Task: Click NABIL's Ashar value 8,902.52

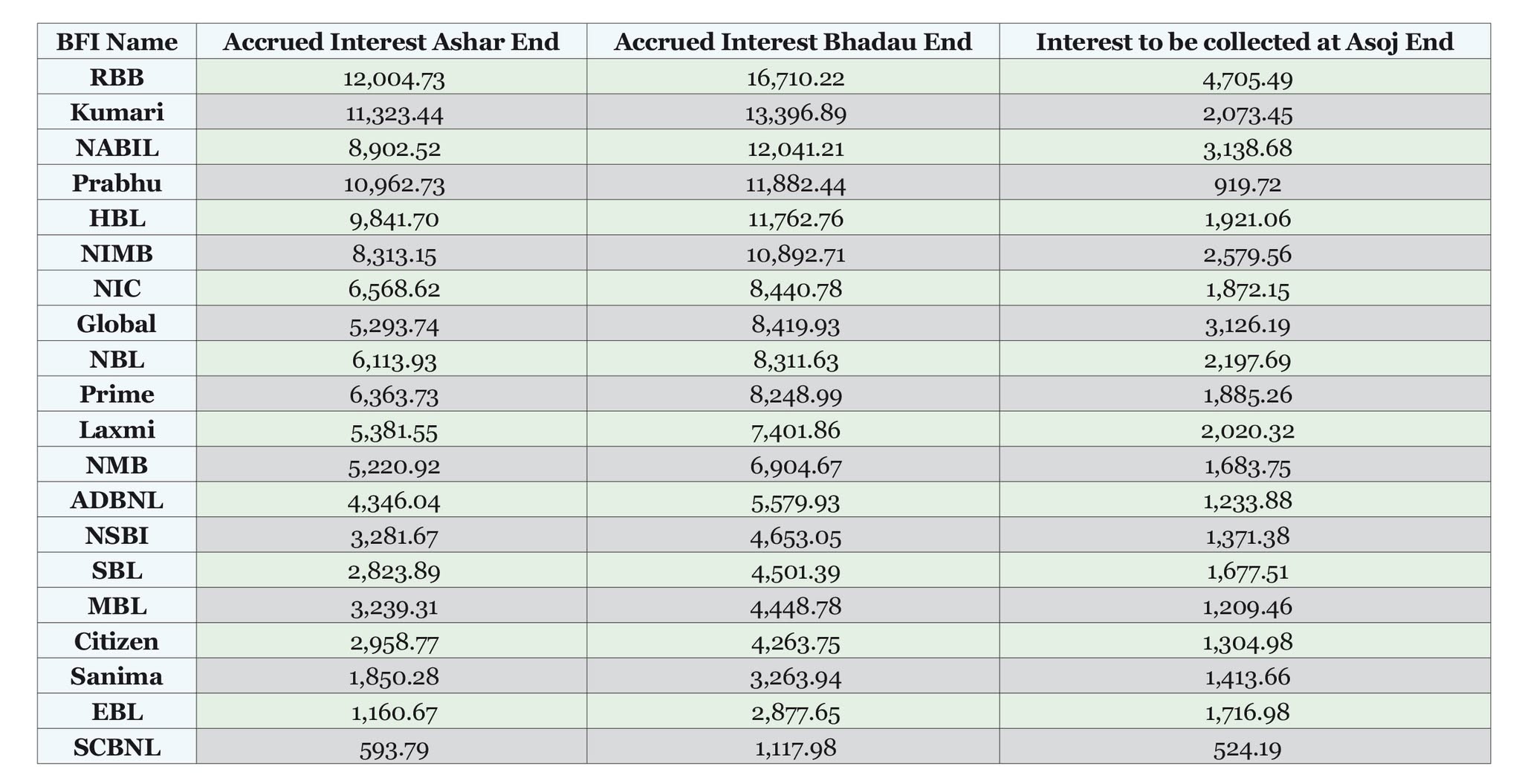Action: point(394,148)
